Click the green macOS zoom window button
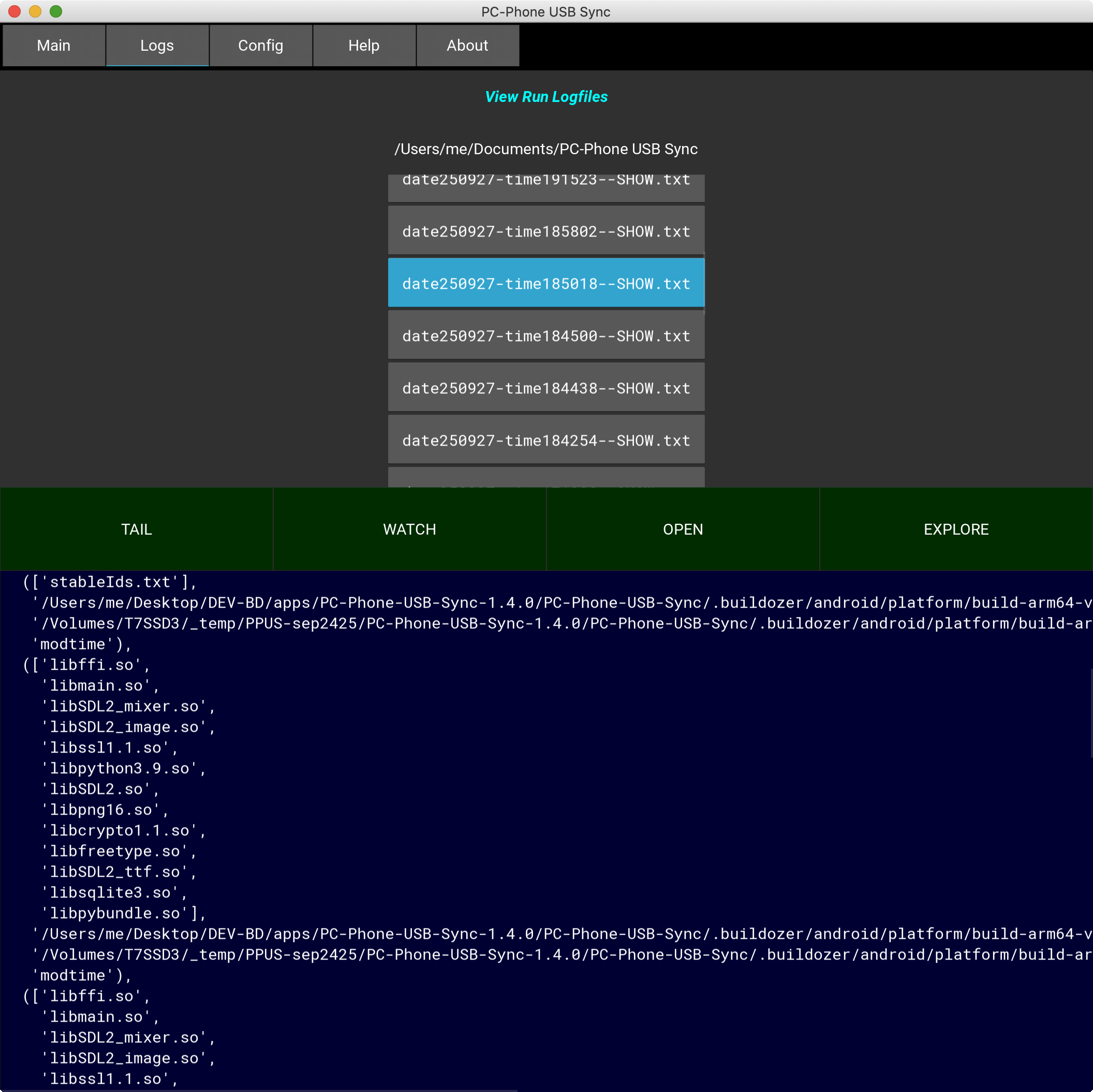1093x1092 pixels. point(55,11)
